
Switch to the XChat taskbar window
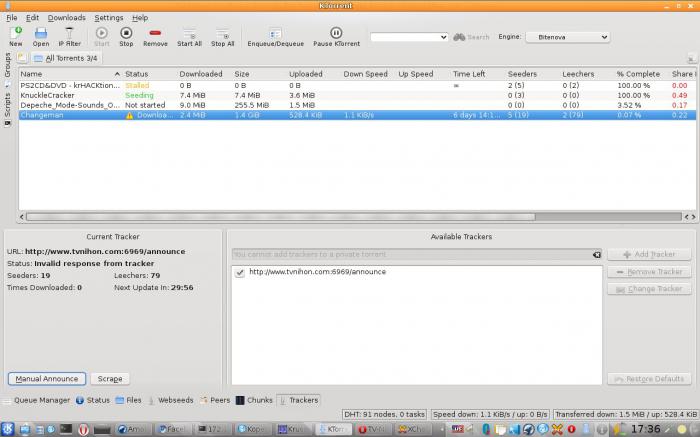click(x=412, y=429)
